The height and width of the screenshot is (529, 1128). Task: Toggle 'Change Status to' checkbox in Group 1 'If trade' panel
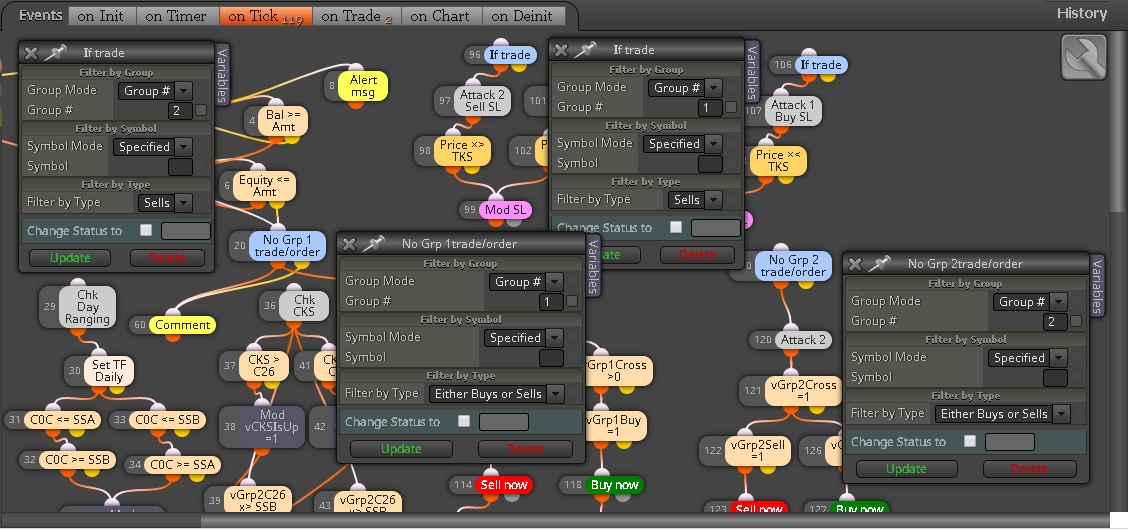click(676, 227)
